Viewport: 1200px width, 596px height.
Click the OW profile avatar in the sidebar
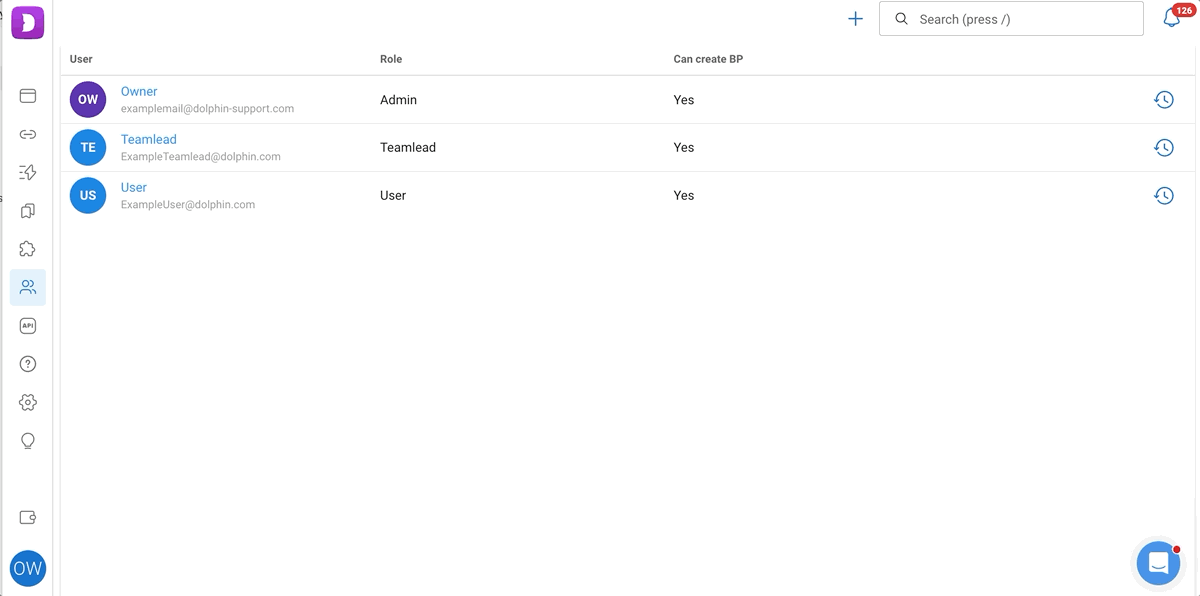point(28,568)
